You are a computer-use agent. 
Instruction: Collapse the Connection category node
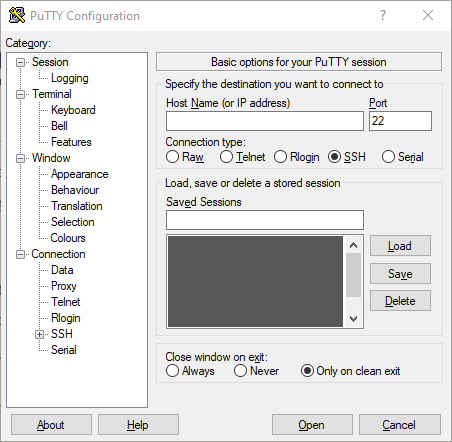20,255
